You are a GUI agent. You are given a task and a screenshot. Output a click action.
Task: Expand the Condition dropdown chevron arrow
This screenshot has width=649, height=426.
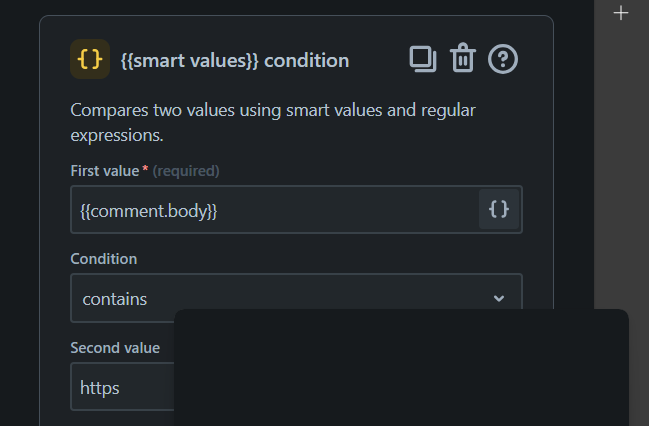(499, 298)
